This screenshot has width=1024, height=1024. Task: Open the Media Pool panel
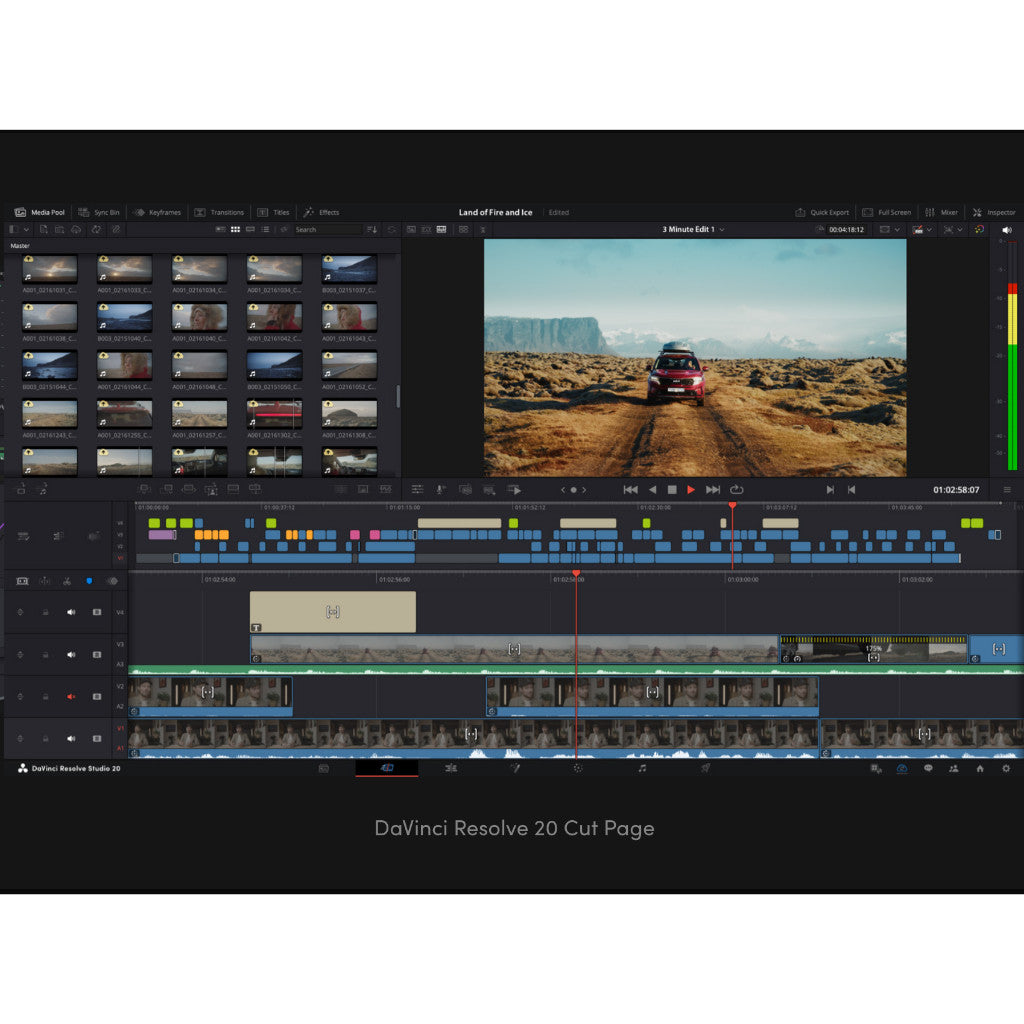coord(40,212)
